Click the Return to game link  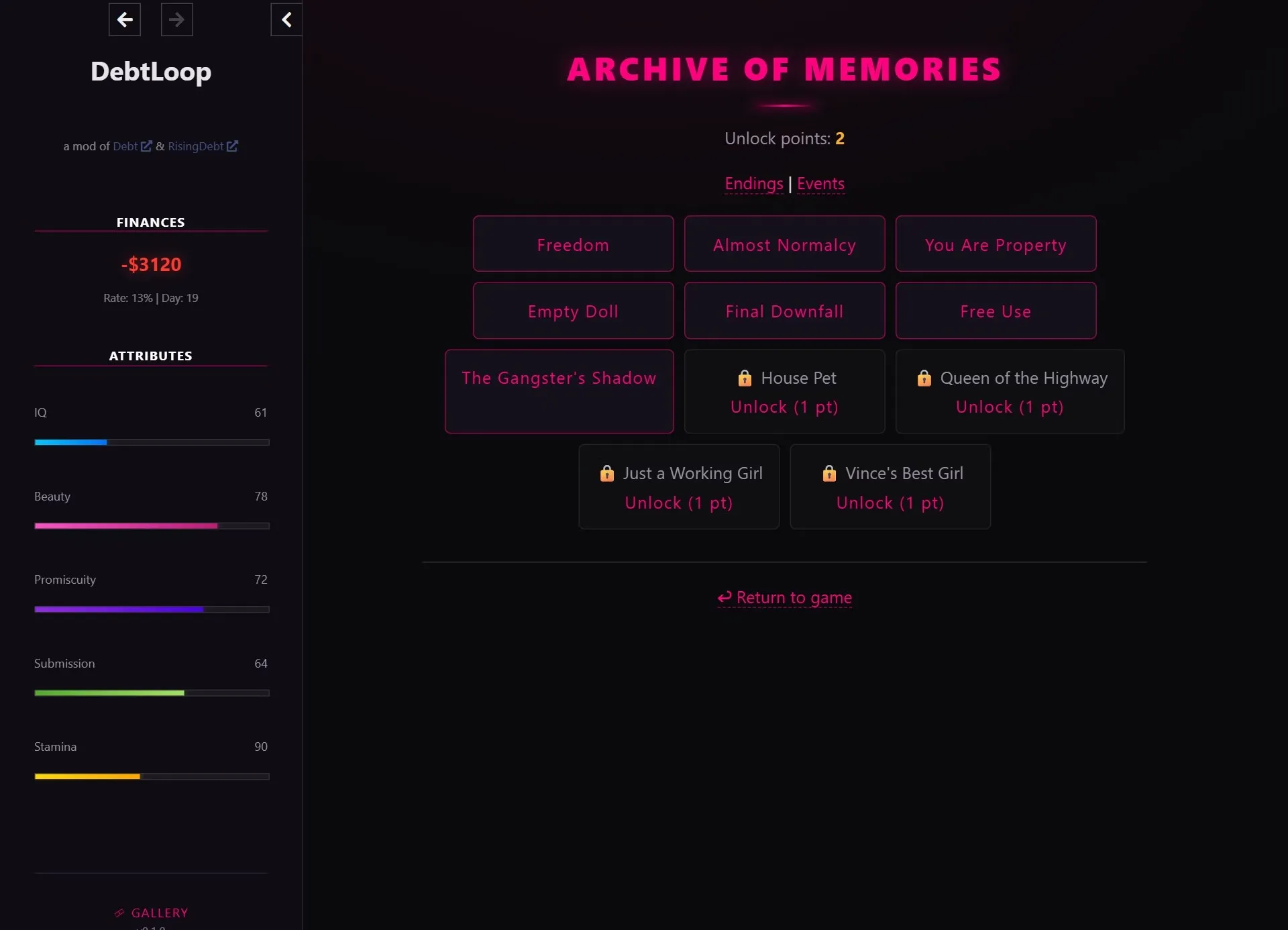point(784,597)
